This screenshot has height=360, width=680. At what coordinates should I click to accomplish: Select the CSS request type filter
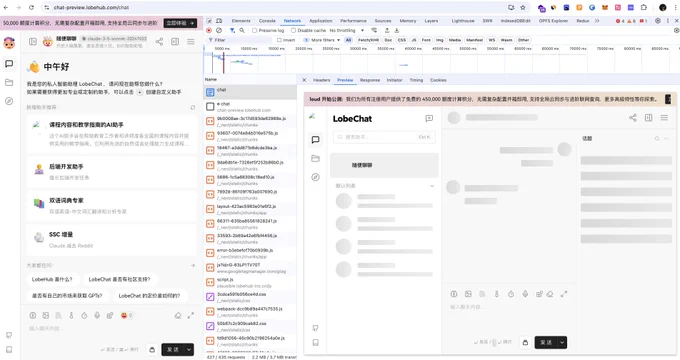coord(402,40)
